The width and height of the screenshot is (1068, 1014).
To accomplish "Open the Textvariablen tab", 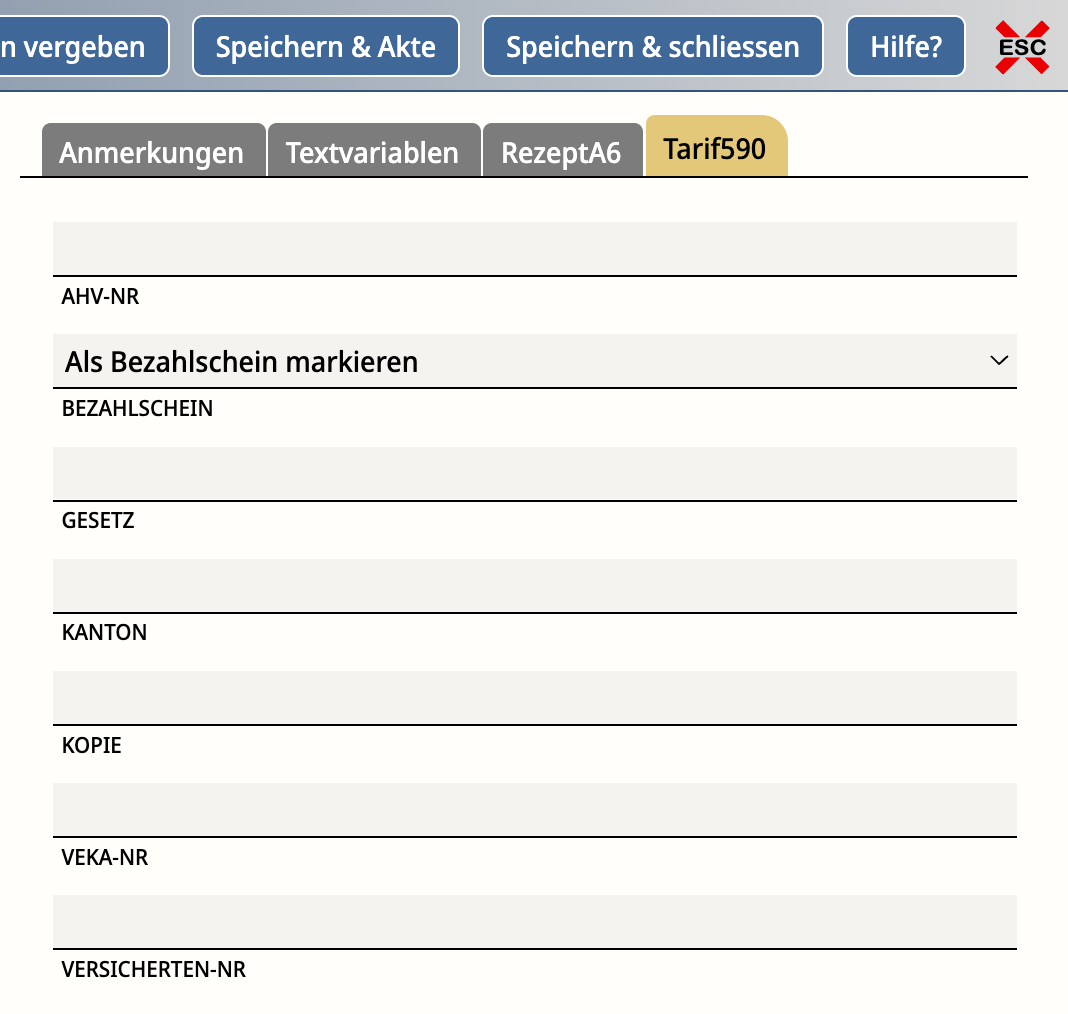I will (x=372, y=152).
